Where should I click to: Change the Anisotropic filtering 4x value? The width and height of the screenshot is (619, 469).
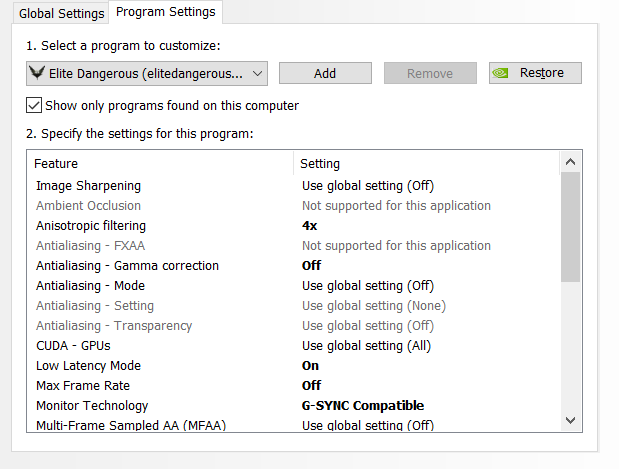click(x=310, y=226)
